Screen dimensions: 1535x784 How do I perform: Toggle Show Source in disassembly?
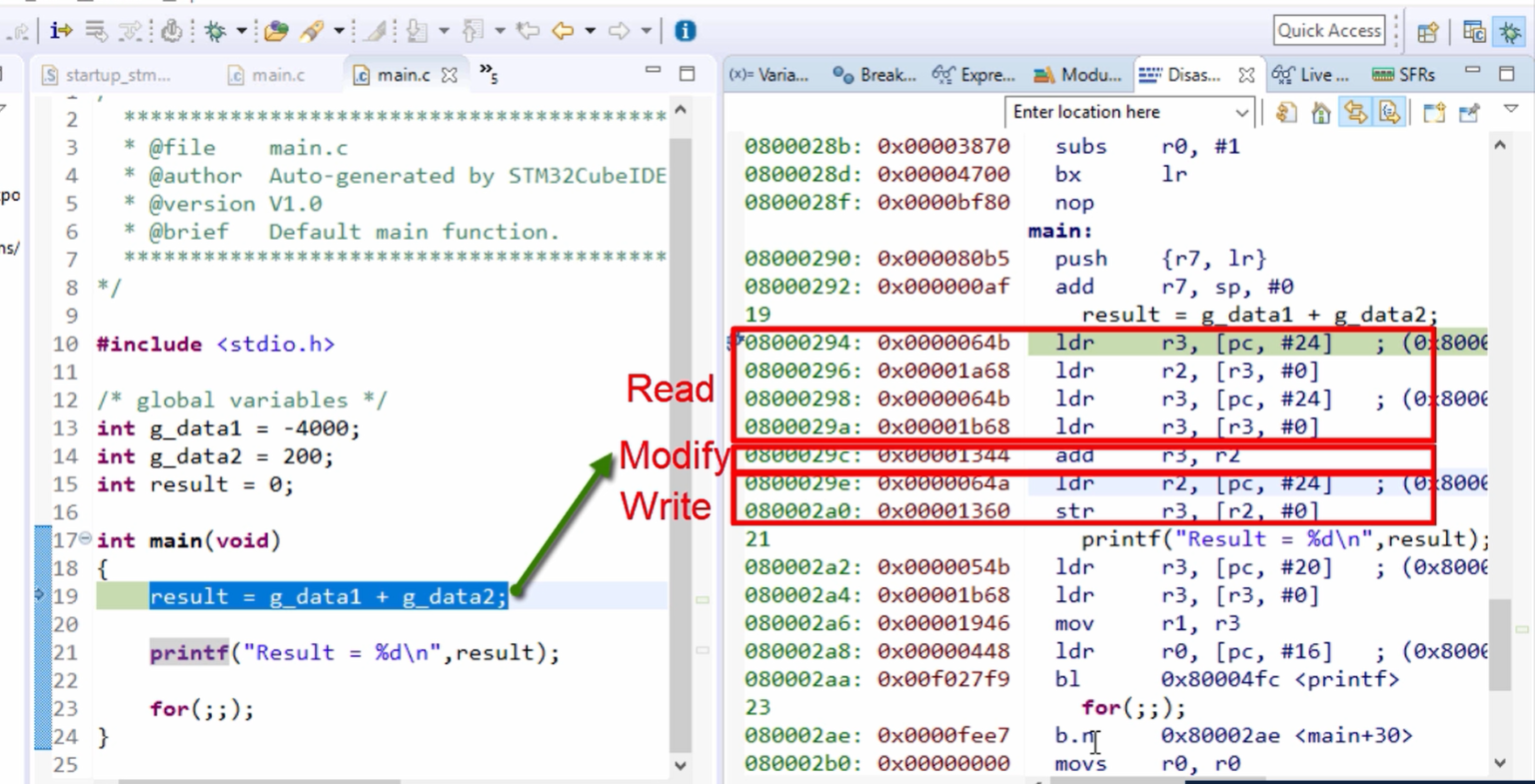pos(1389,113)
